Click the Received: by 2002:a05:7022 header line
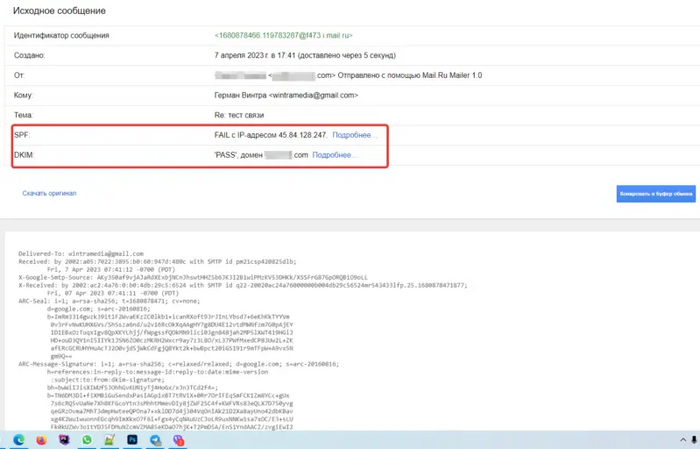This screenshot has width=700, height=449. (158, 262)
